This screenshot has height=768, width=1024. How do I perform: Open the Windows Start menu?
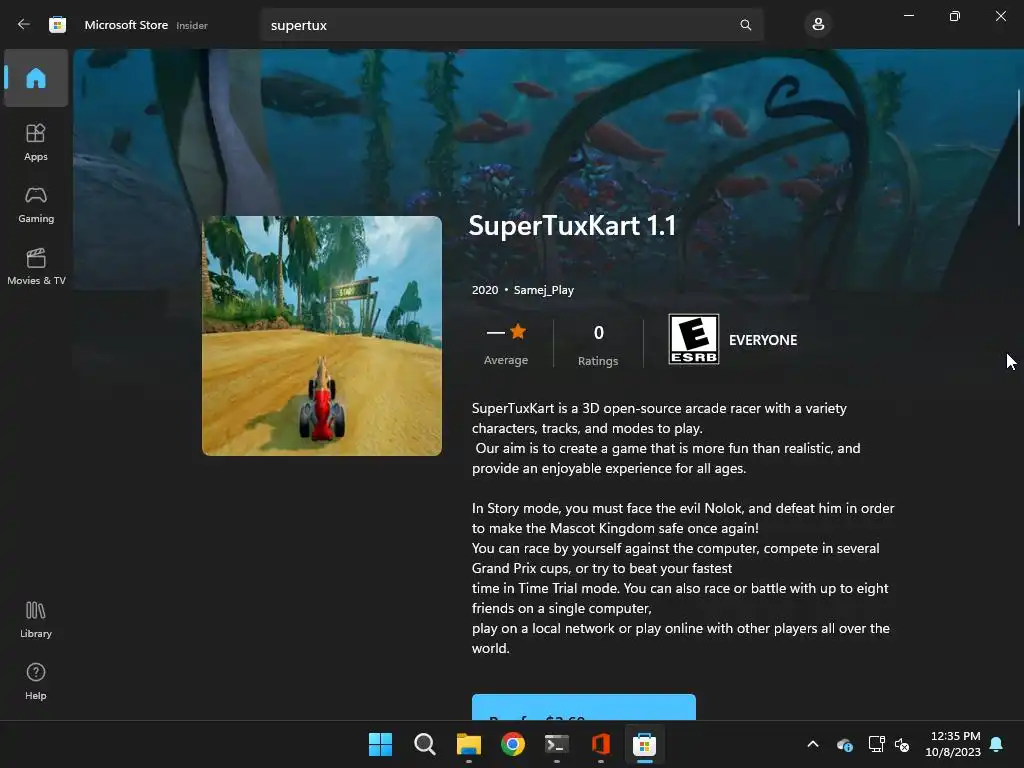pos(380,744)
